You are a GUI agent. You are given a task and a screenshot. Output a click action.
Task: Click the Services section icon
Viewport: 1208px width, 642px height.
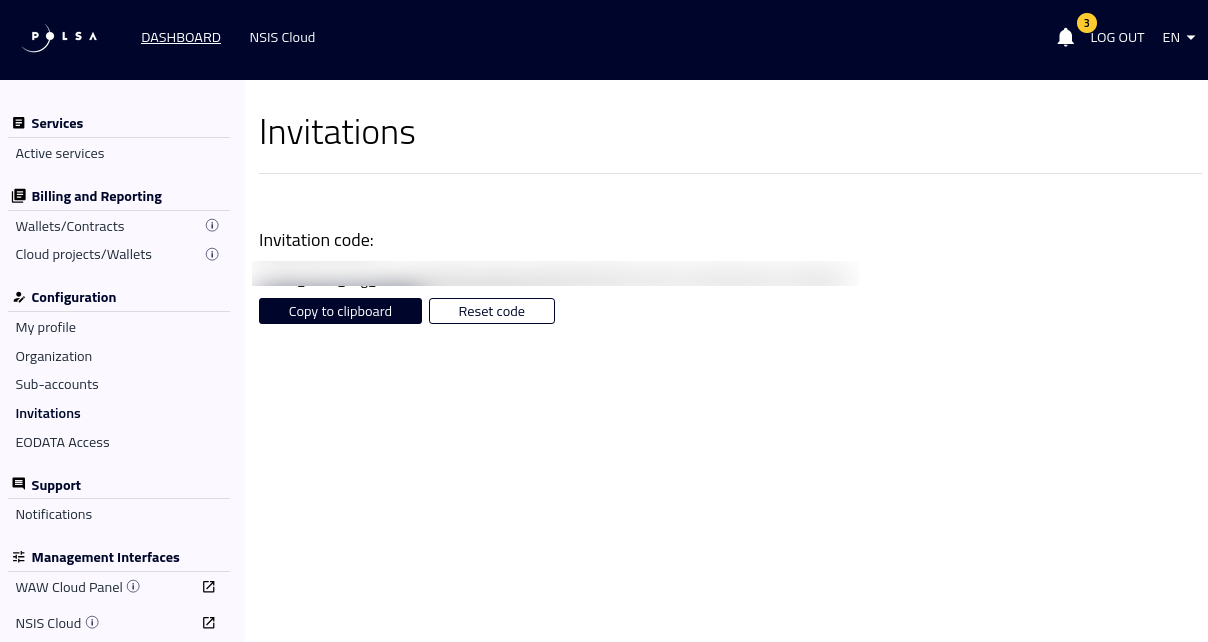tap(19, 122)
